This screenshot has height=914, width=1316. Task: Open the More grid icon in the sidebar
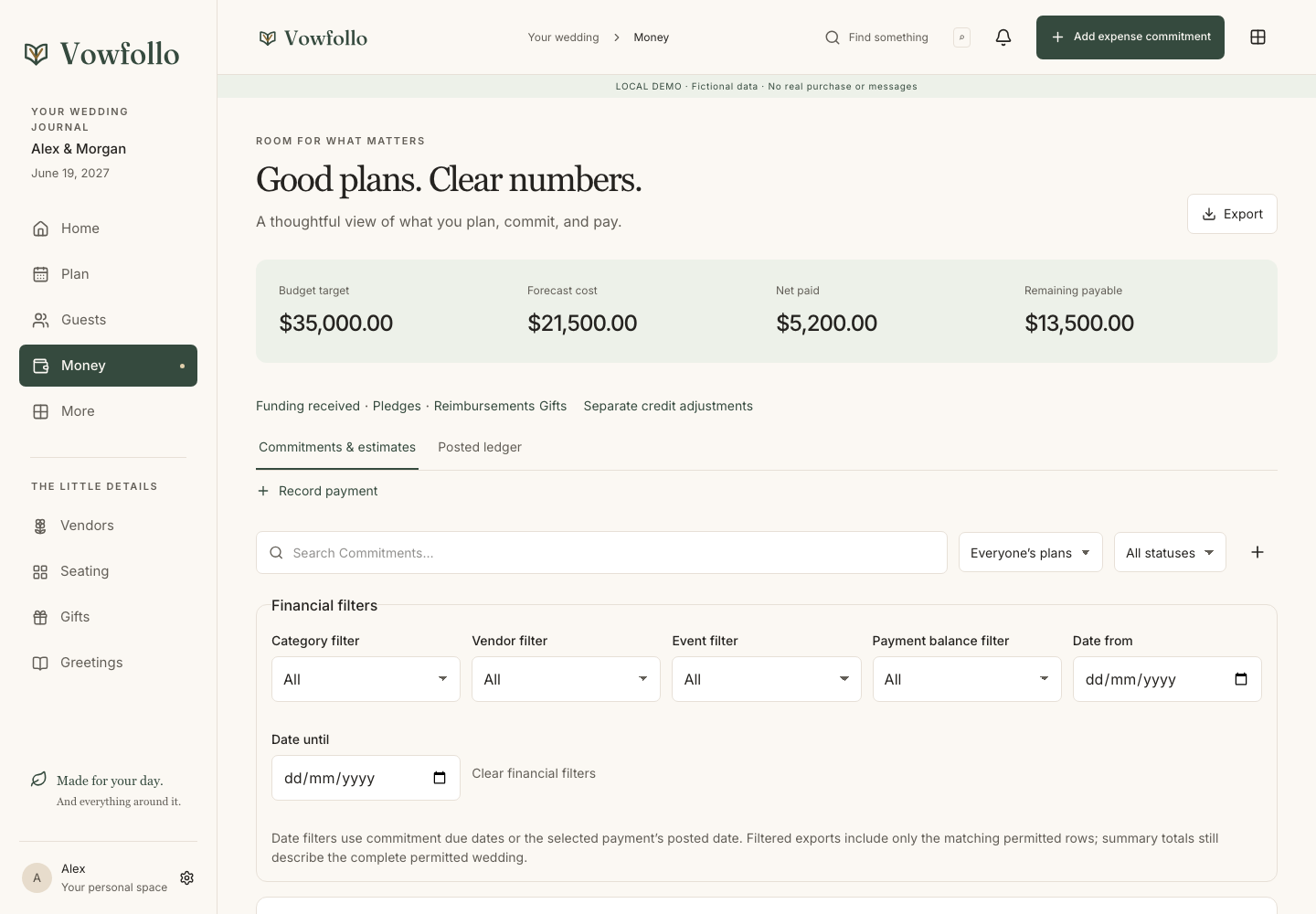pos(40,411)
